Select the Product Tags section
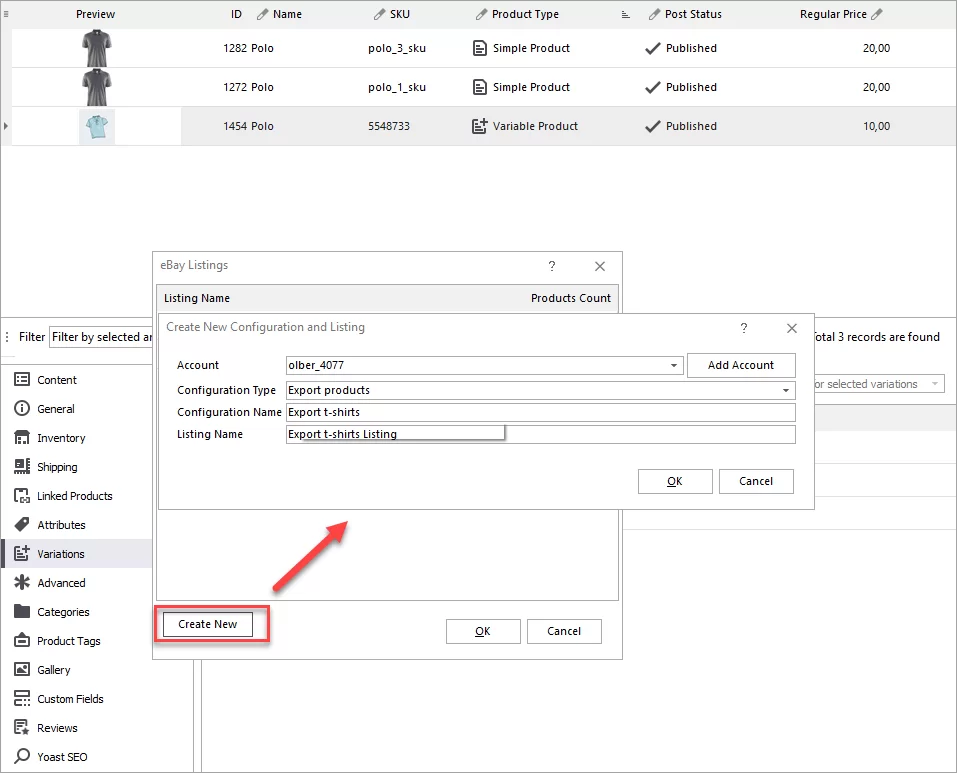The height and width of the screenshot is (773, 957). [68, 641]
